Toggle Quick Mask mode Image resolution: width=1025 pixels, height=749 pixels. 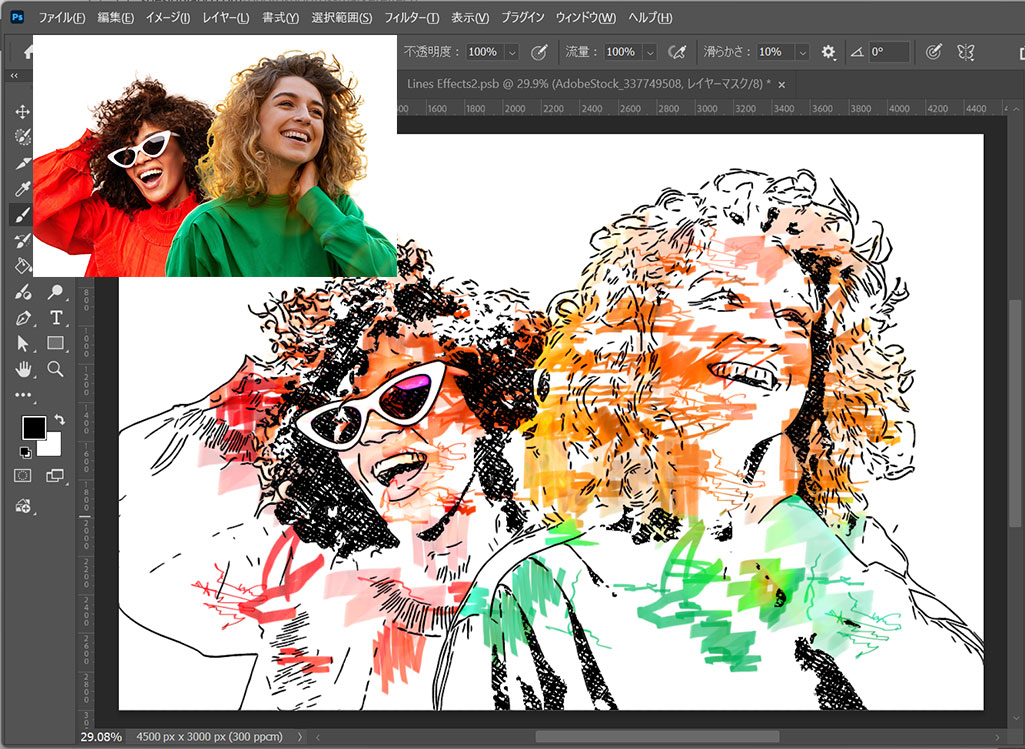tap(22, 475)
